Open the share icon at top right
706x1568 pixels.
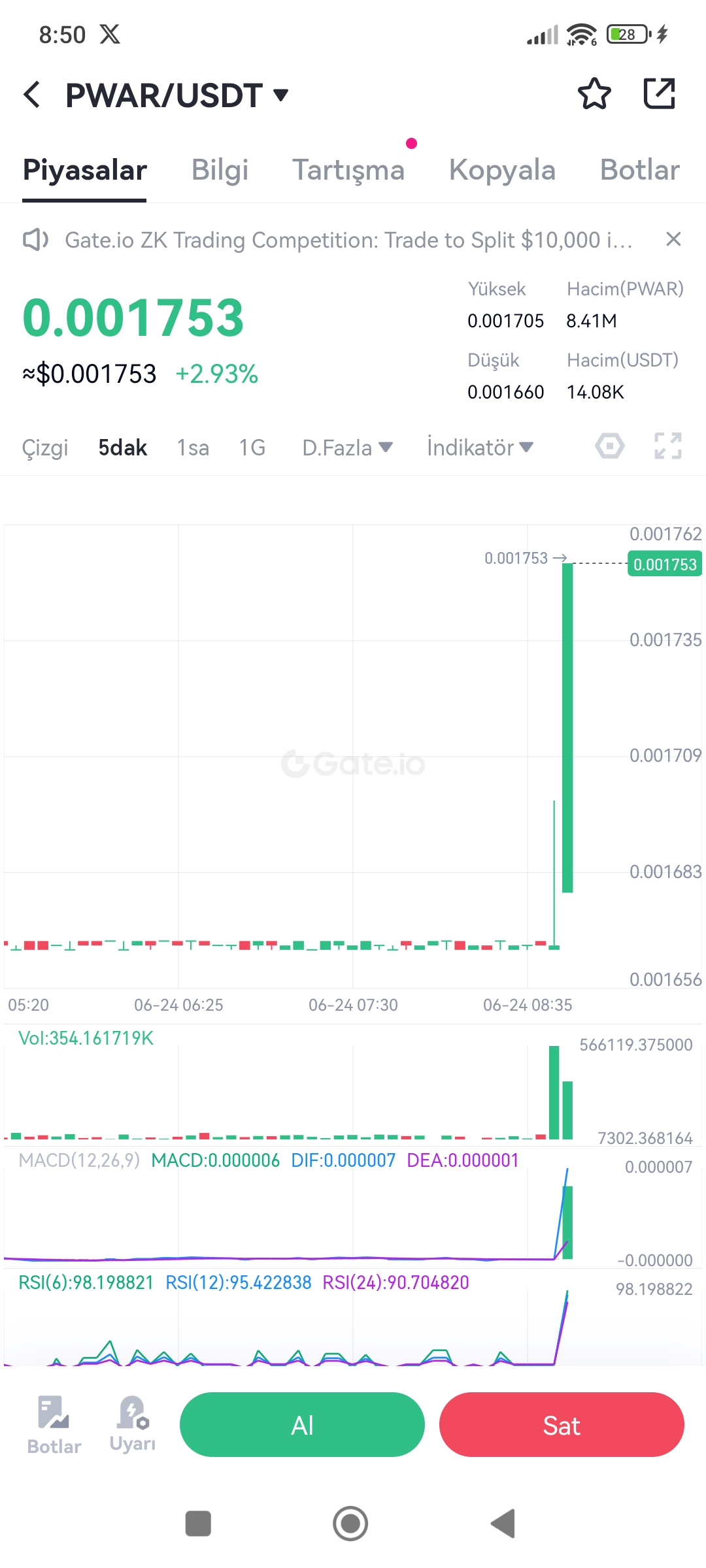point(659,93)
